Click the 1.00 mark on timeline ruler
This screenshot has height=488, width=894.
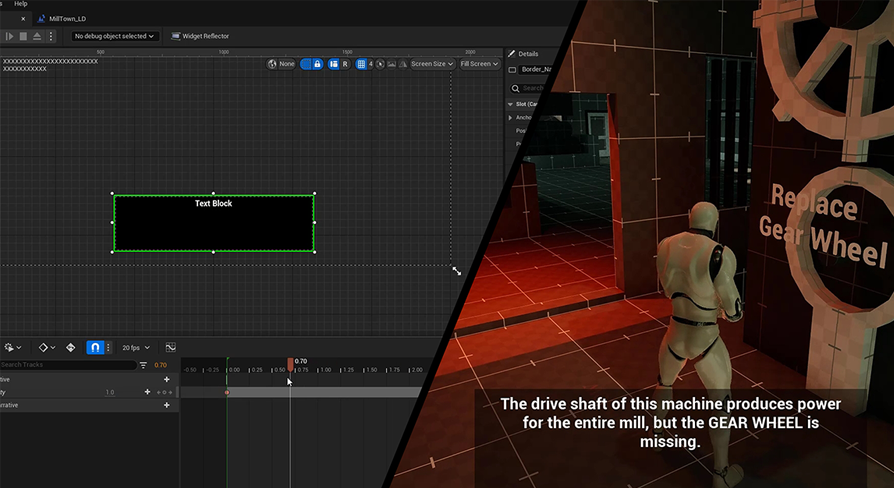(326, 369)
